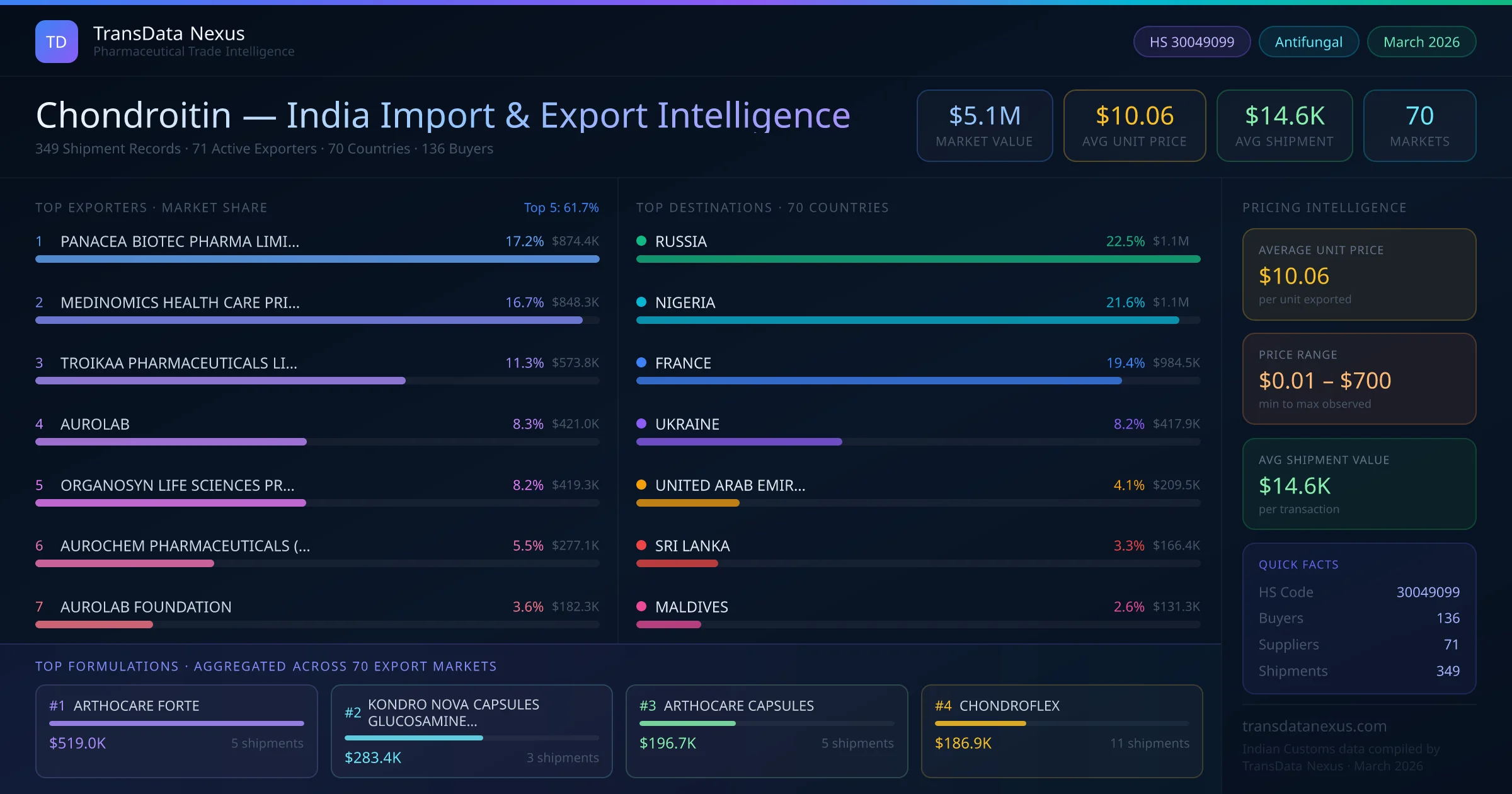This screenshot has width=1512, height=794.
Task: Click the red dot beside Sri Lanka
Action: click(x=641, y=545)
